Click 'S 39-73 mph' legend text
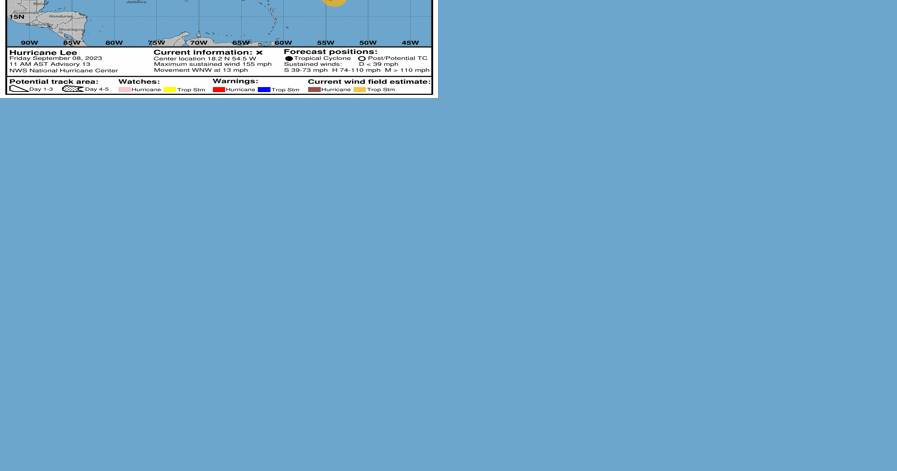This screenshot has width=897, height=471. click(306, 70)
